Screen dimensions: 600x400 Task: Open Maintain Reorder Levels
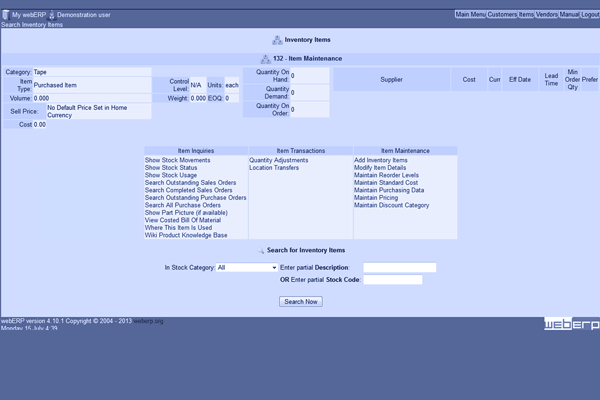tap(386, 175)
